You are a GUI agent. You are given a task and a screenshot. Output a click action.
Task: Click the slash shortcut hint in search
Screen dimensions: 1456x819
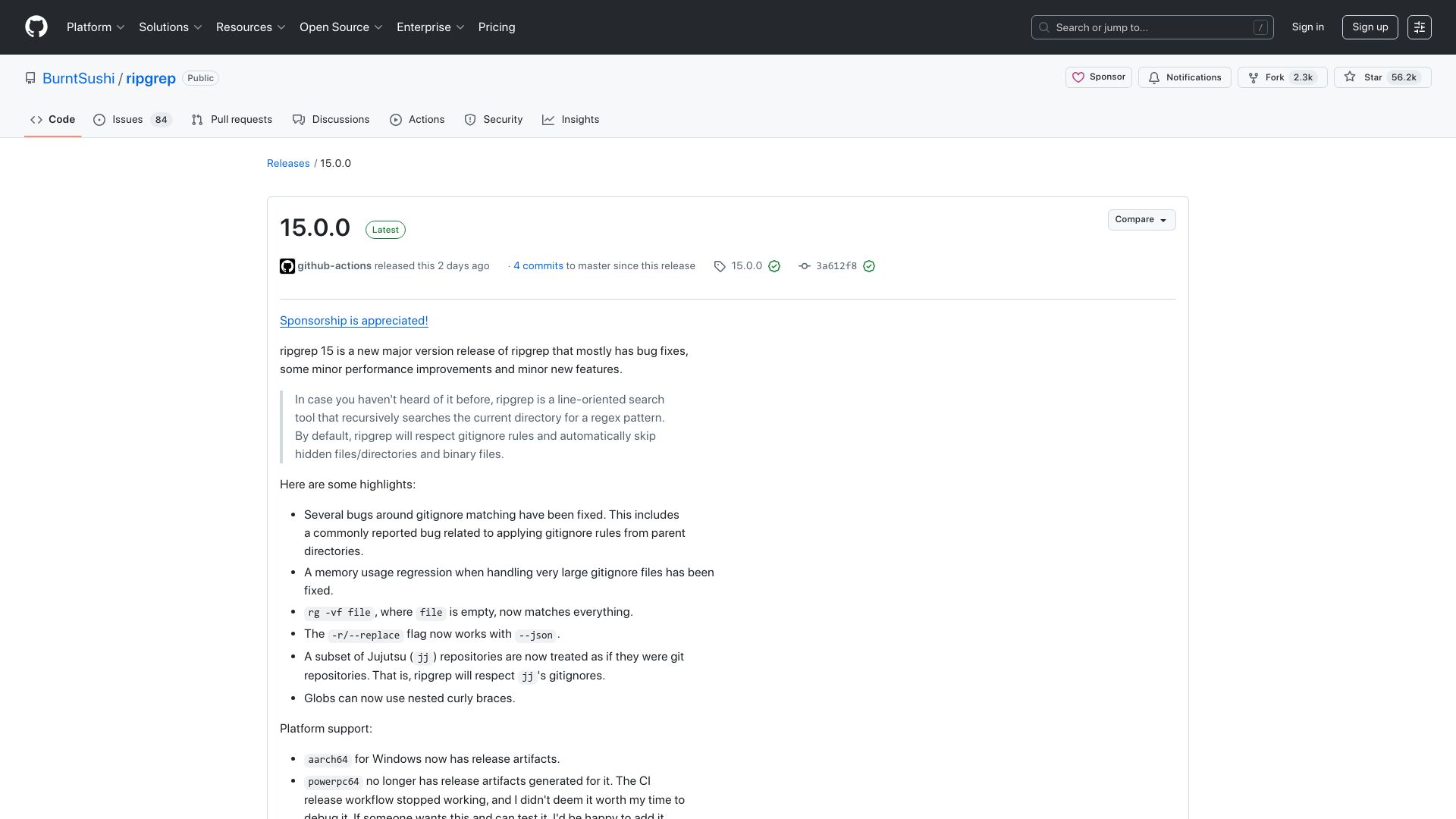click(1260, 27)
